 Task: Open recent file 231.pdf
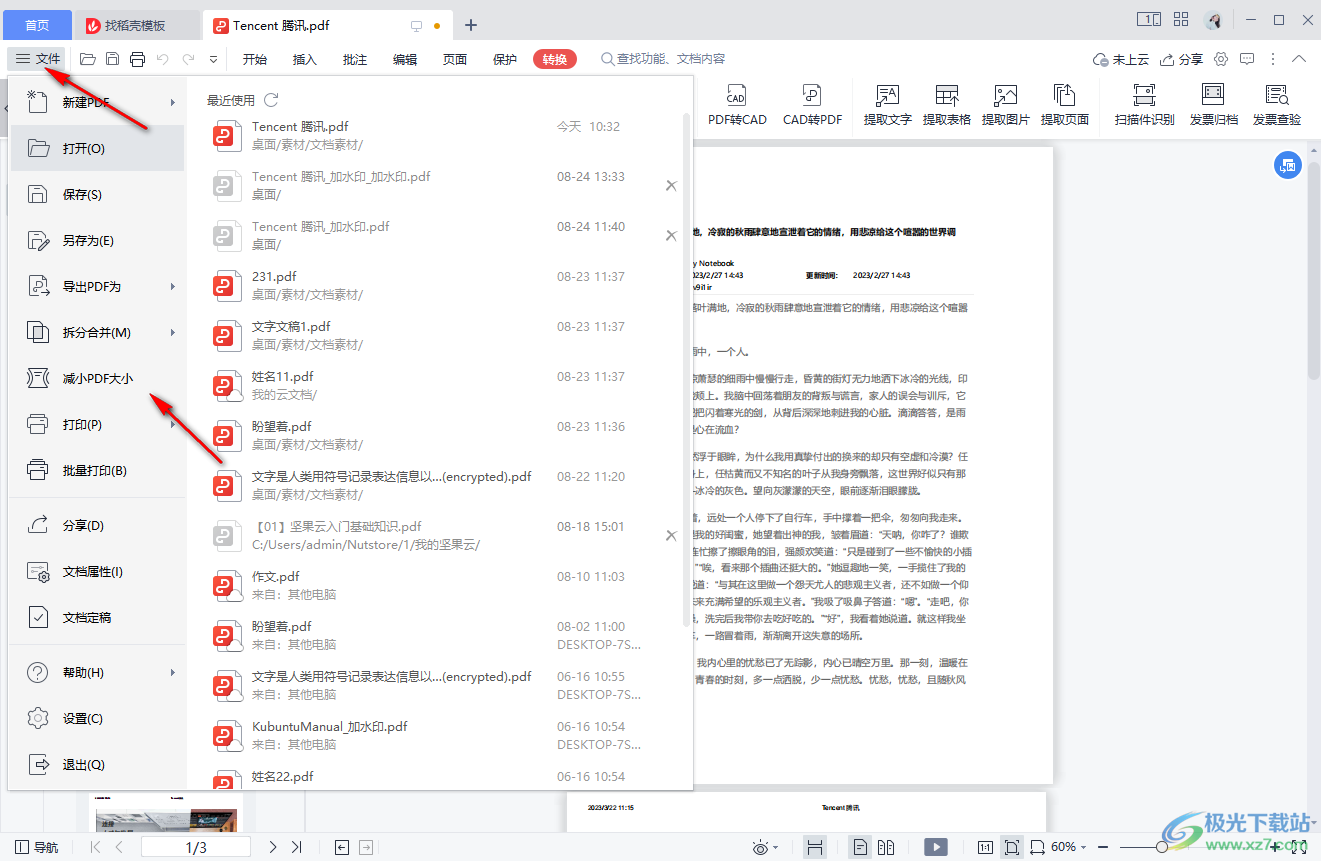coord(440,286)
